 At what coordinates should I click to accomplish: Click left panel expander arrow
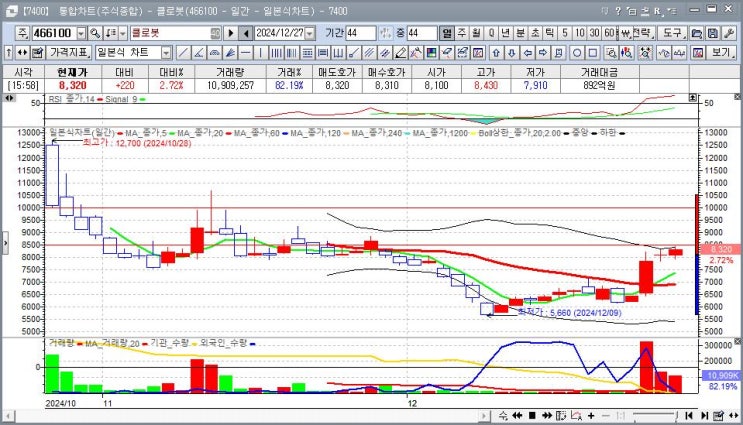click(x=5, y=243)
